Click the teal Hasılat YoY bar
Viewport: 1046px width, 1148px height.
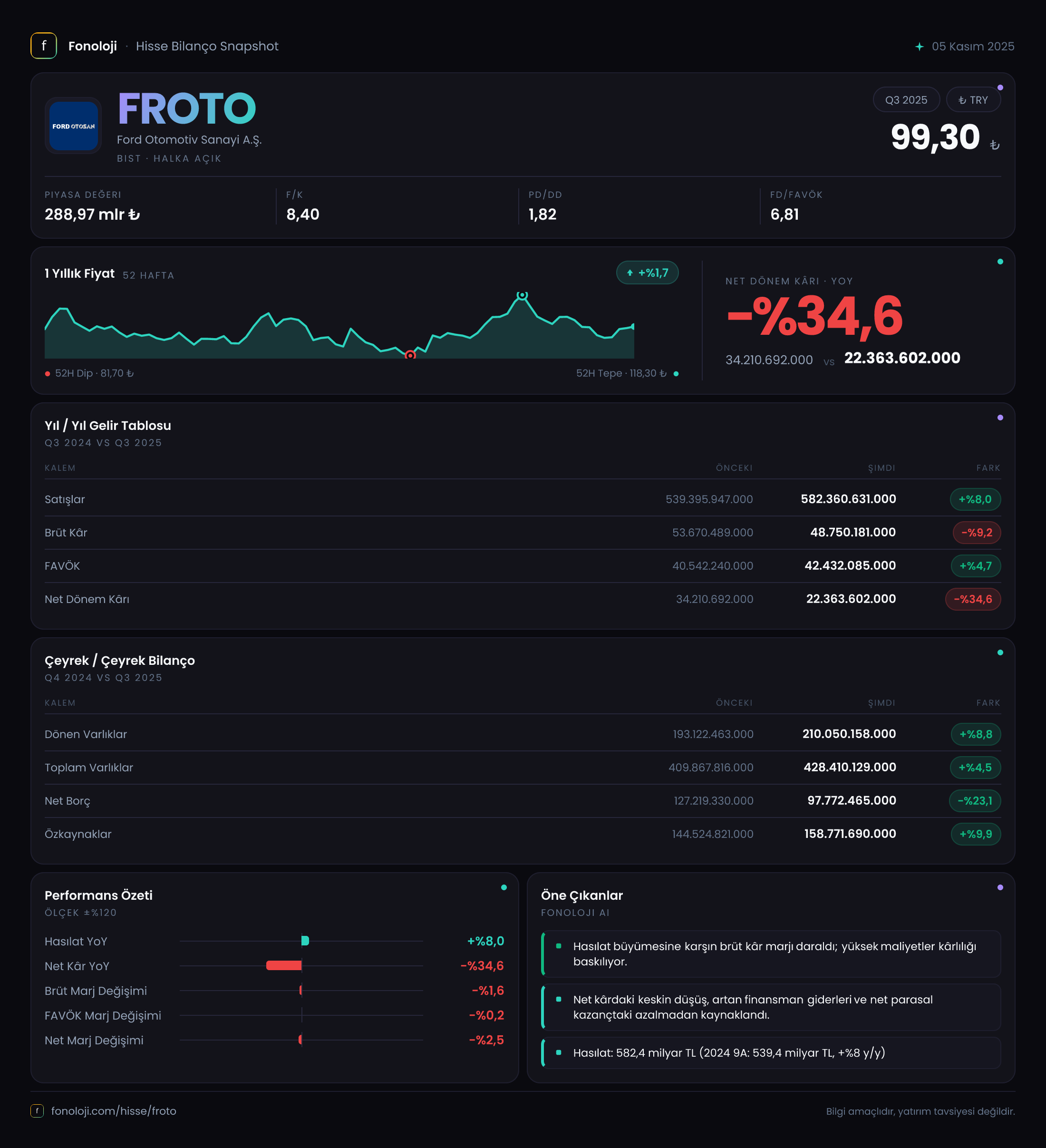point(305,941)
